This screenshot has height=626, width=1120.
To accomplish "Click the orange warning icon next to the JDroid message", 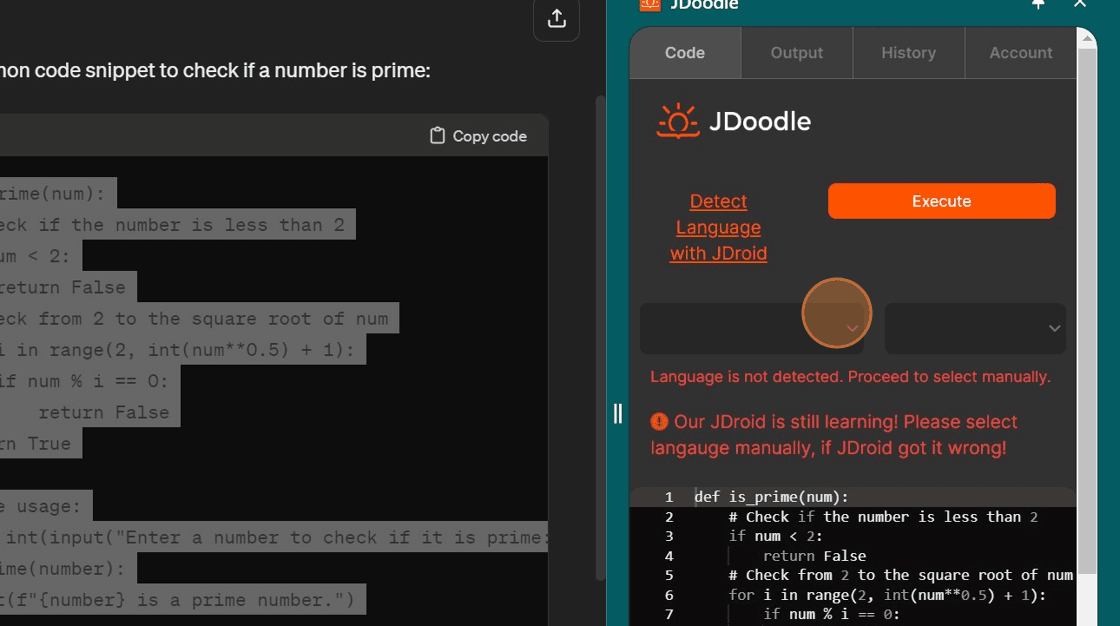I will pos(660,421).
